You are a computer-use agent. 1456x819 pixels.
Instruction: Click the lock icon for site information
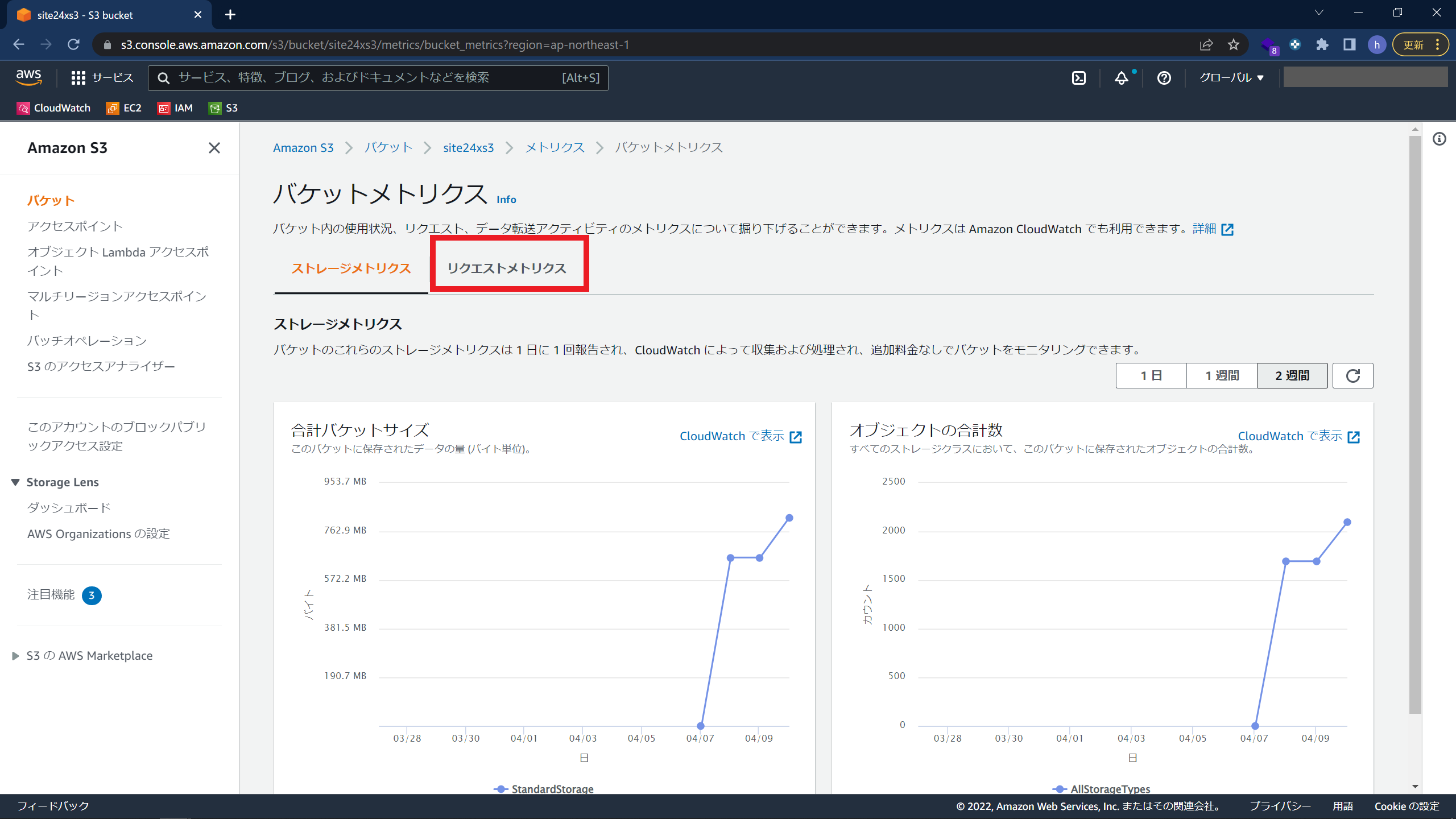click(107, 44)
